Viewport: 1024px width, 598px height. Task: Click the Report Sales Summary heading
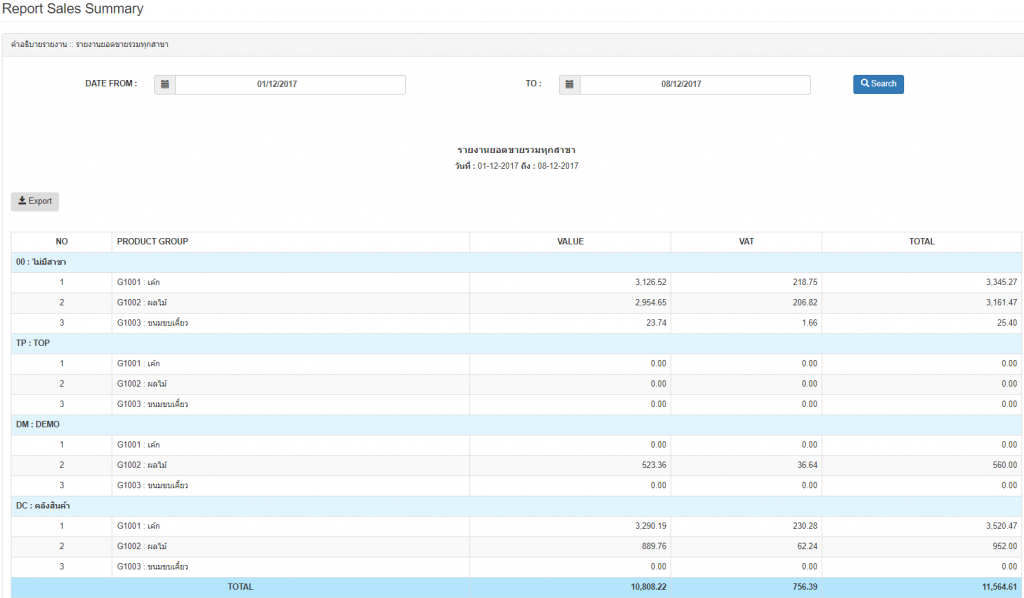(x=72, y=9)
